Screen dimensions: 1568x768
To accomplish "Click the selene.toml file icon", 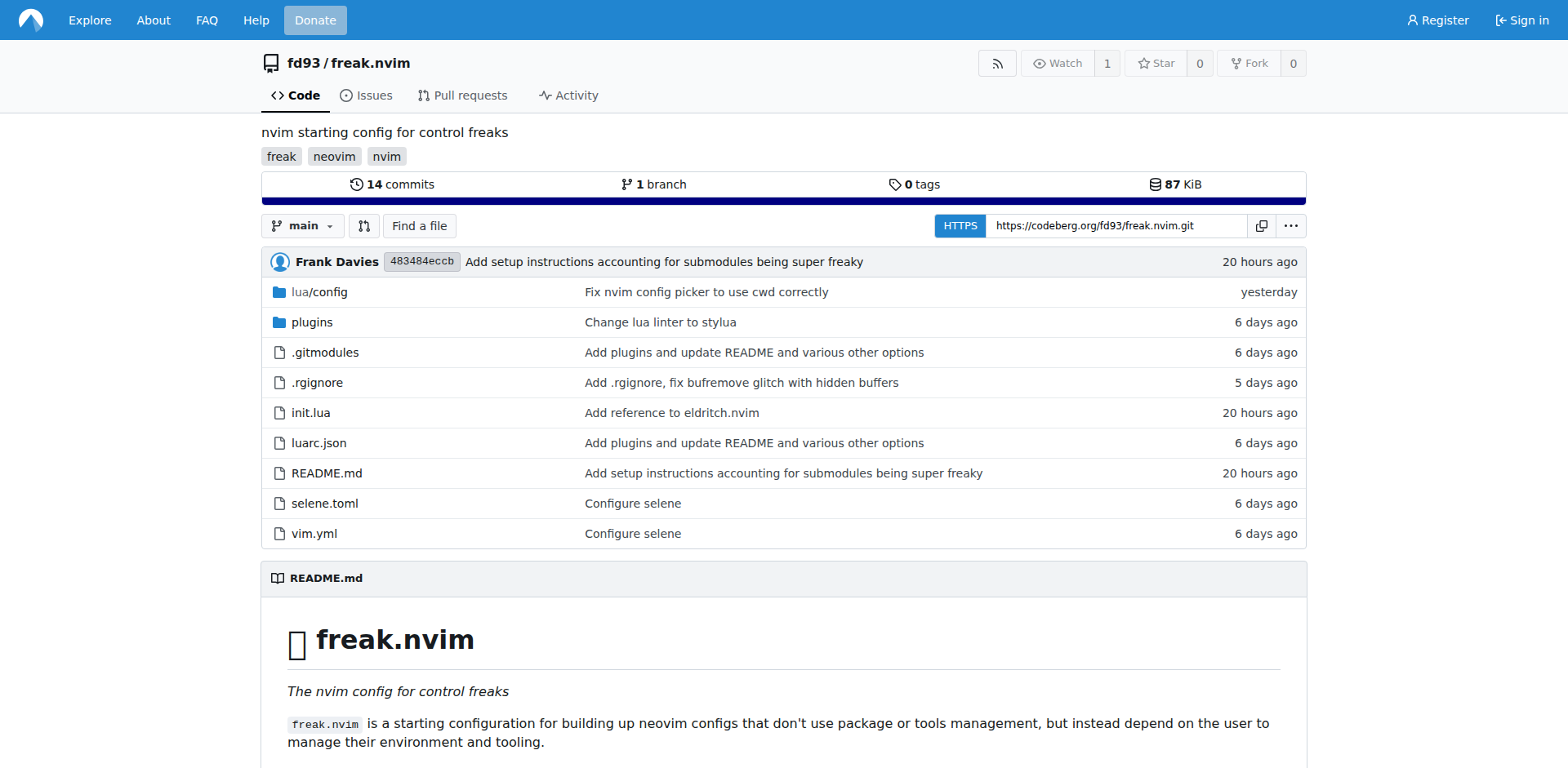I will tap(279, 504).
